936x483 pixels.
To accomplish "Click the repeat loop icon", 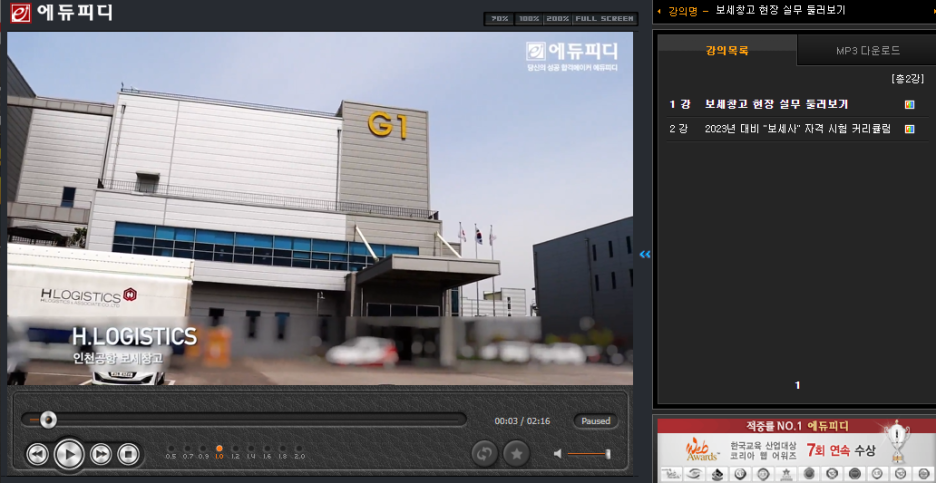I will (x=484, y=454).
